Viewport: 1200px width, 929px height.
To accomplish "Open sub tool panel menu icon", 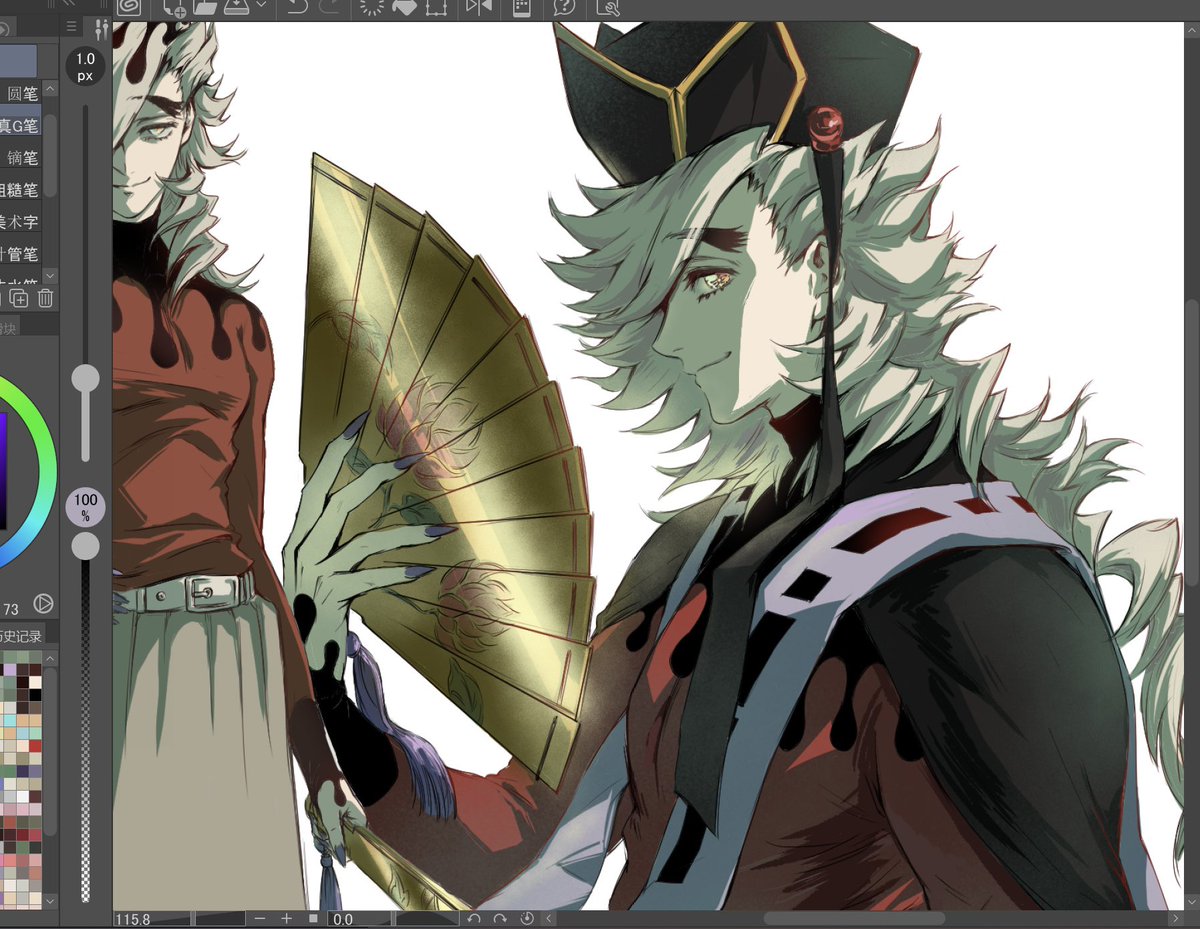I will click(x=70, y=28).
